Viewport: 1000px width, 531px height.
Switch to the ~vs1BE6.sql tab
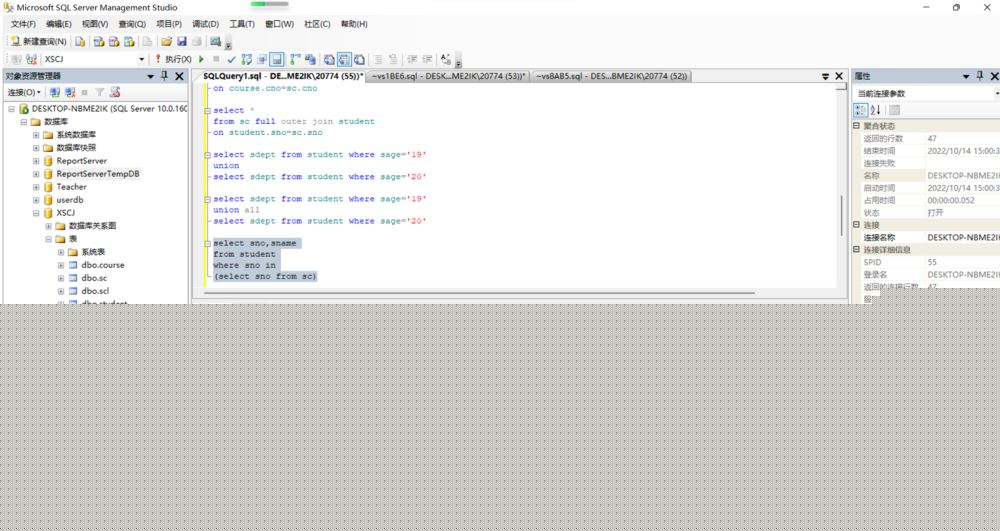[x=446, y=76]
